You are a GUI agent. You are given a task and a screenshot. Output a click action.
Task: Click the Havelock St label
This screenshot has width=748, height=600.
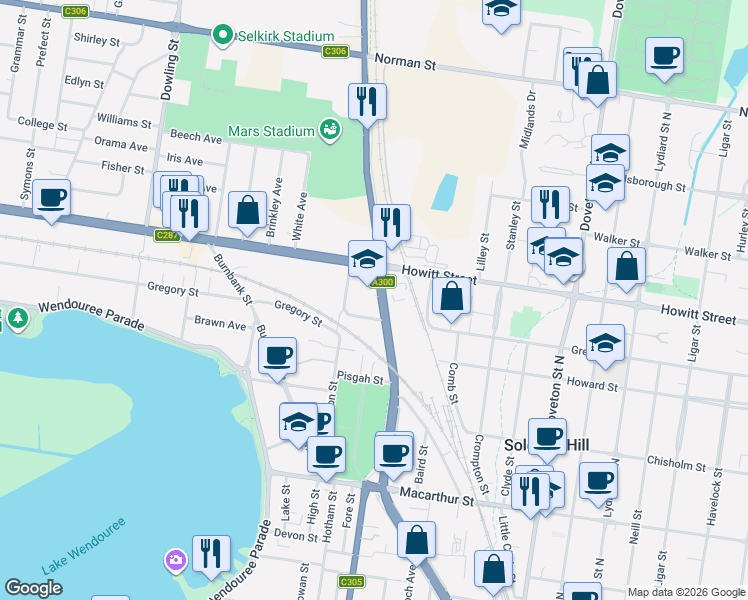point(715,497)
